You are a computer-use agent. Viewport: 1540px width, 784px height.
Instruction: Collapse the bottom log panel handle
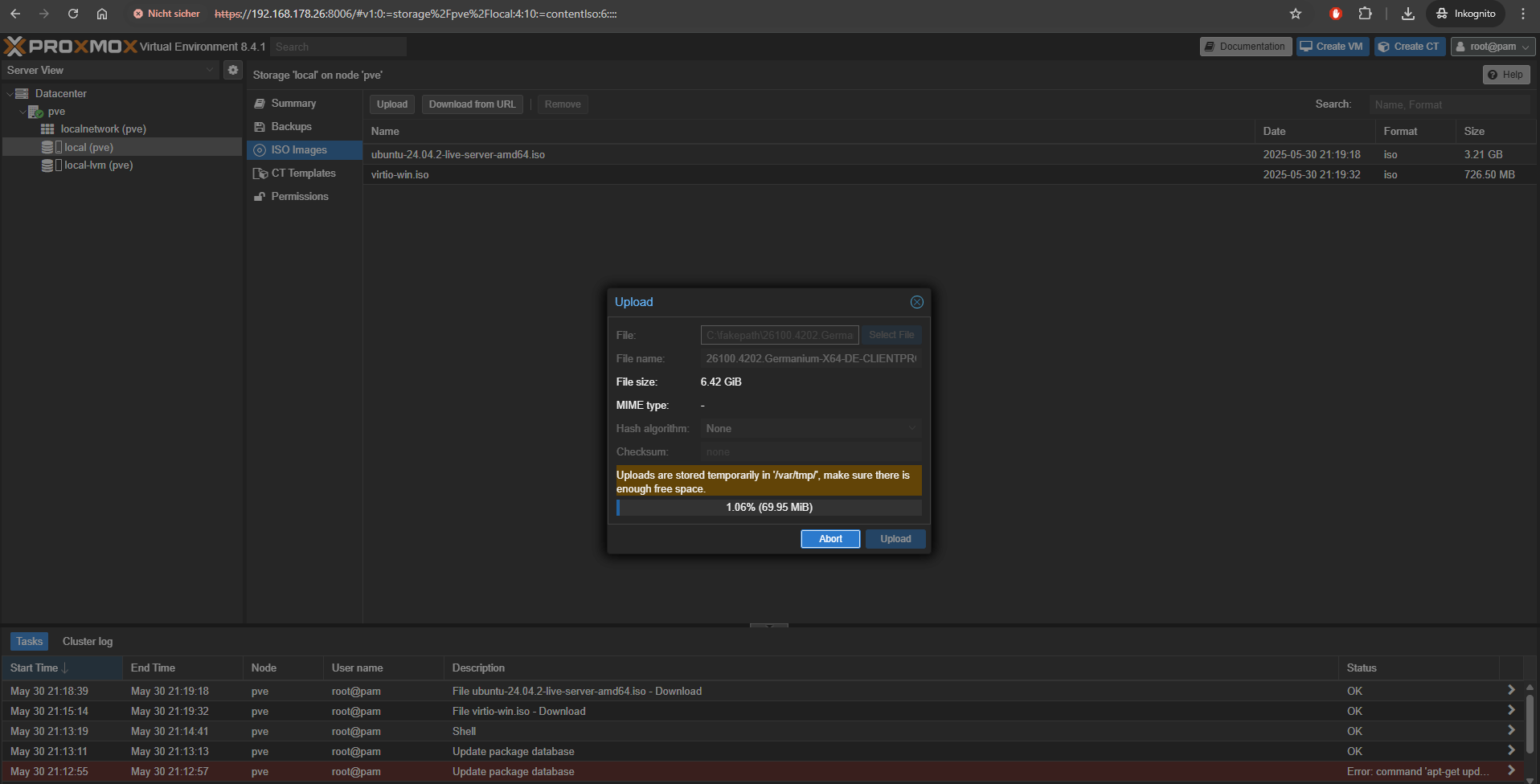[x=769, y=625]
